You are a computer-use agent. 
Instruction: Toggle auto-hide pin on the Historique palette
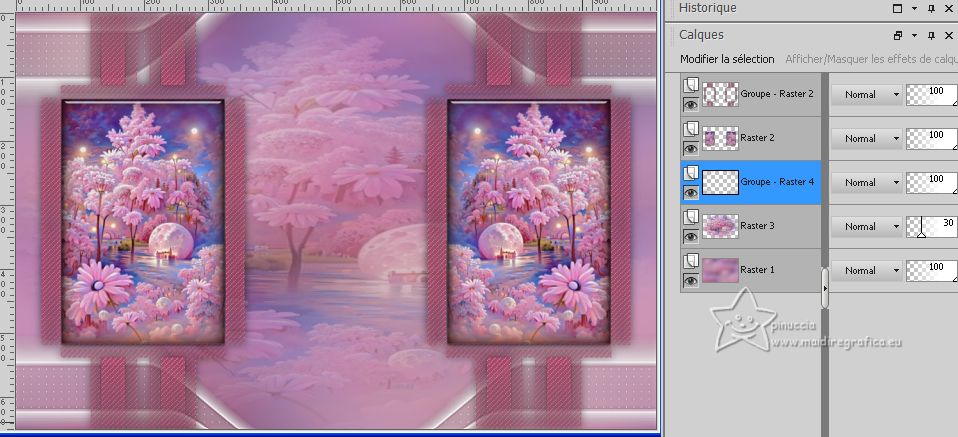[931, 9]
